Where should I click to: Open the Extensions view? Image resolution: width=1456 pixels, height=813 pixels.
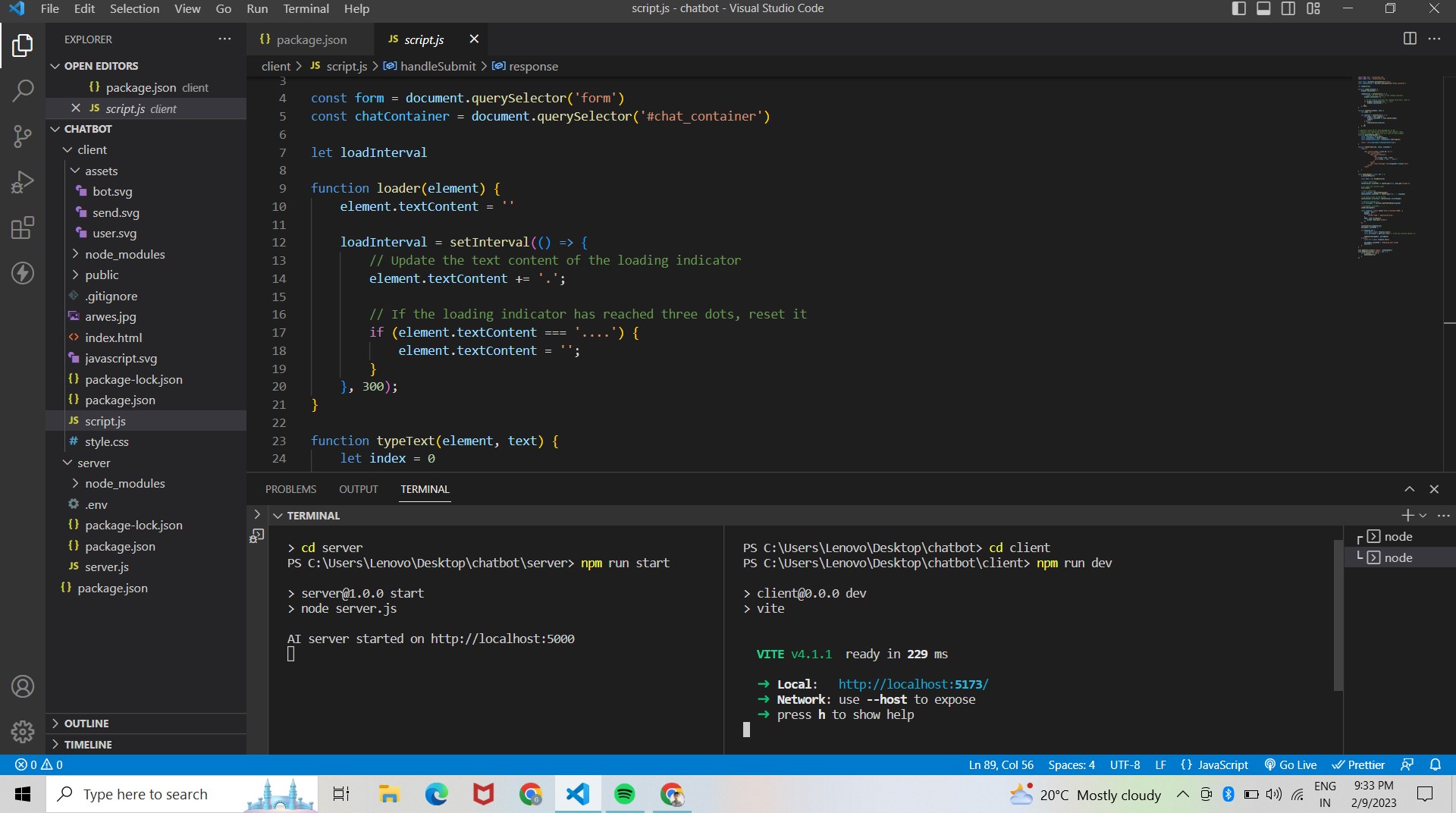(x=23, y=228)
